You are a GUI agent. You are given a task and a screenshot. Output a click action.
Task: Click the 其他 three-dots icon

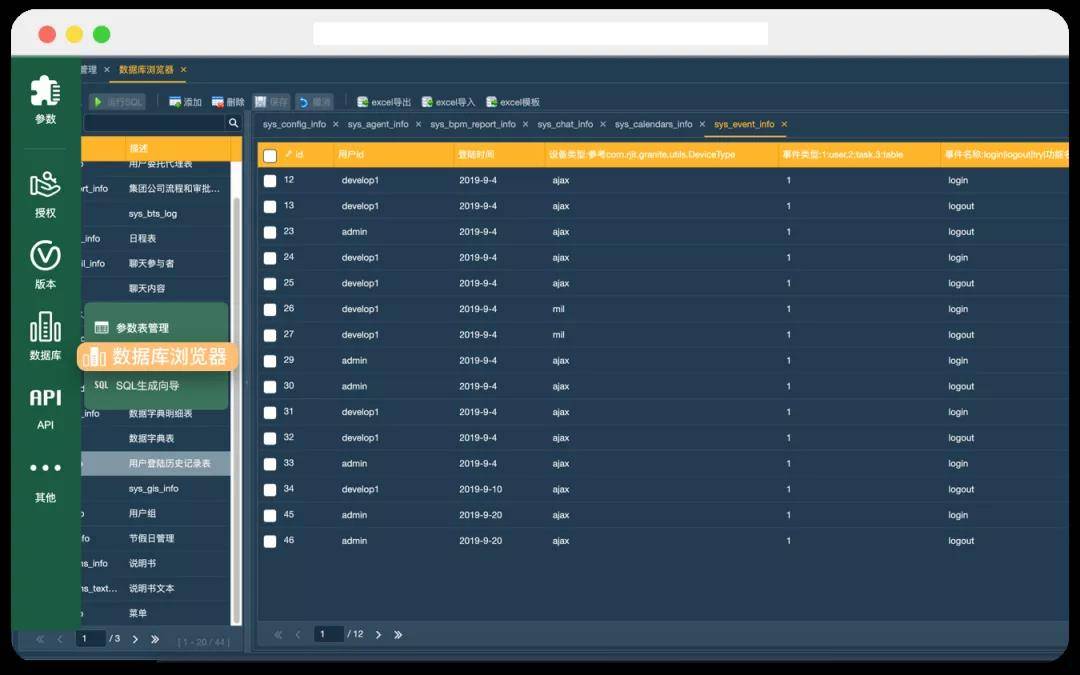point(45,468)
